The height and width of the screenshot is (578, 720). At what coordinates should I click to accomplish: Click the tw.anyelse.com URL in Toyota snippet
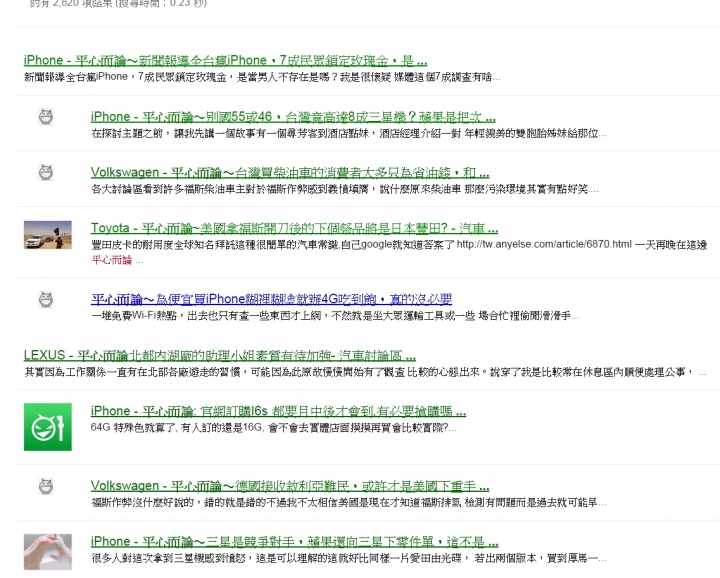pyautogui.click(x=544, y=244)
